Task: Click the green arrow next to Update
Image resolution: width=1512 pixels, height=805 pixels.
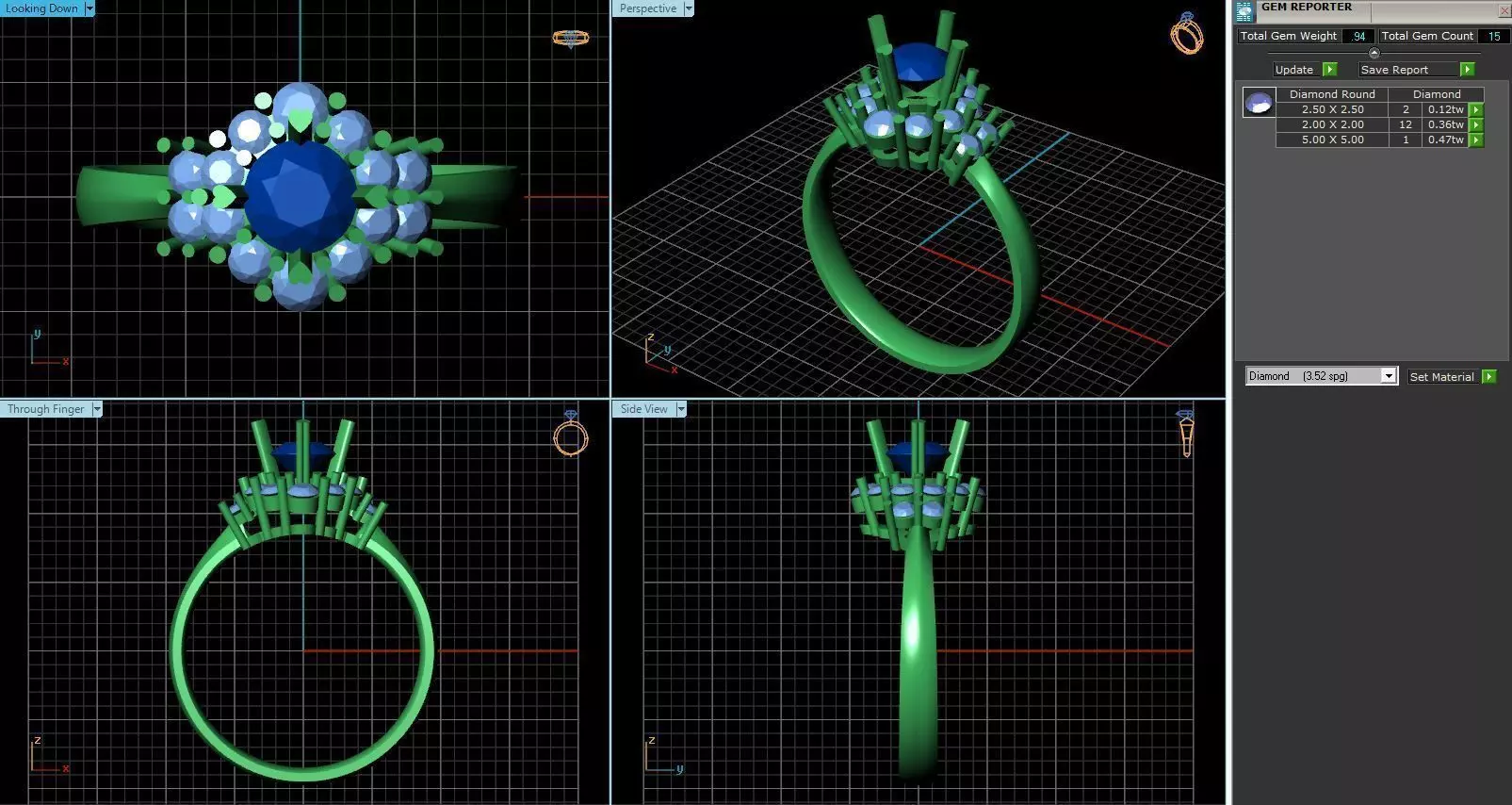Action: pos(1329,70)
